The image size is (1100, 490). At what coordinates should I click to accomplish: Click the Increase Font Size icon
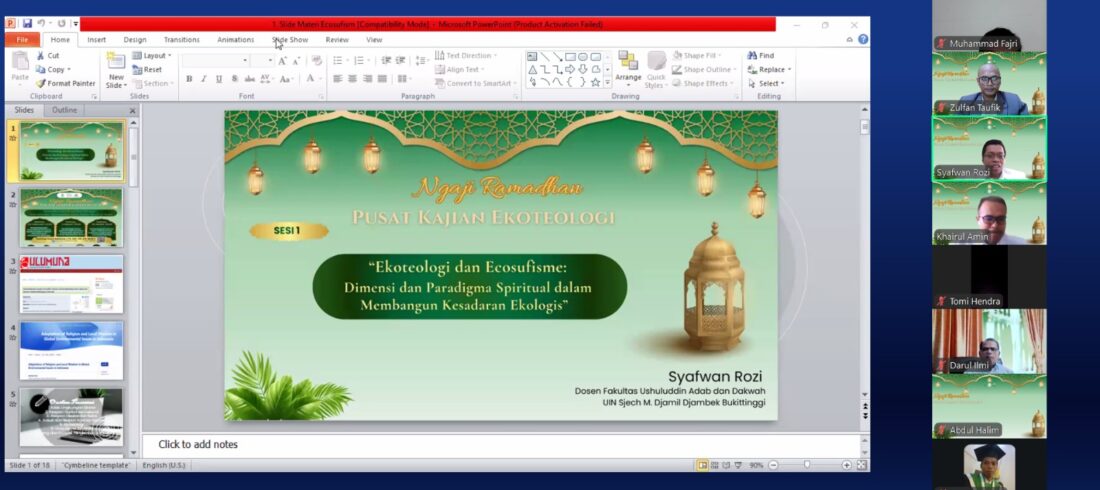coord(283,61)
